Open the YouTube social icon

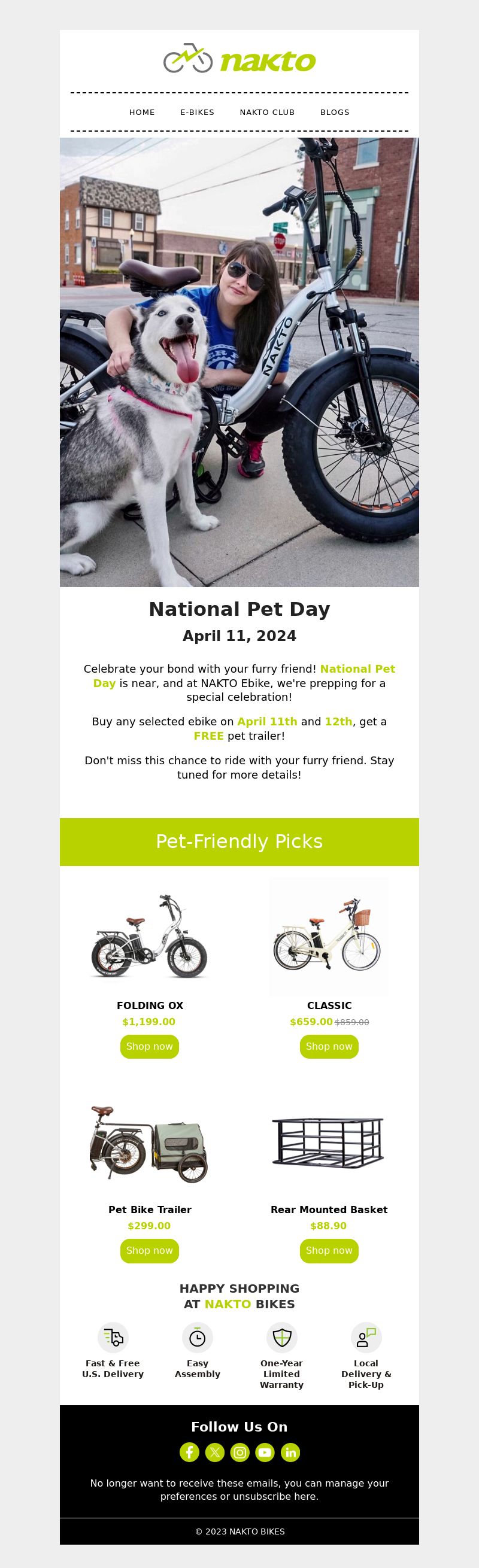click(265, 1452)
